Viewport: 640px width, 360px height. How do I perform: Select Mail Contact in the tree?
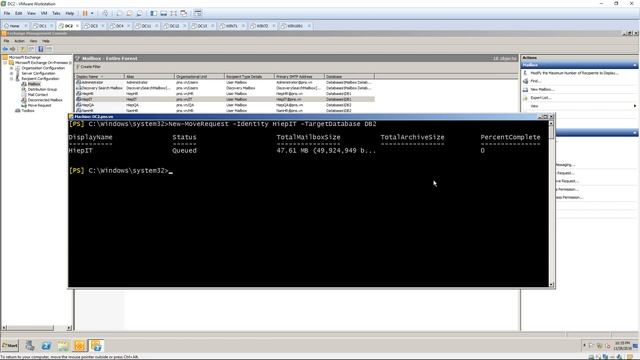[38, 95]
